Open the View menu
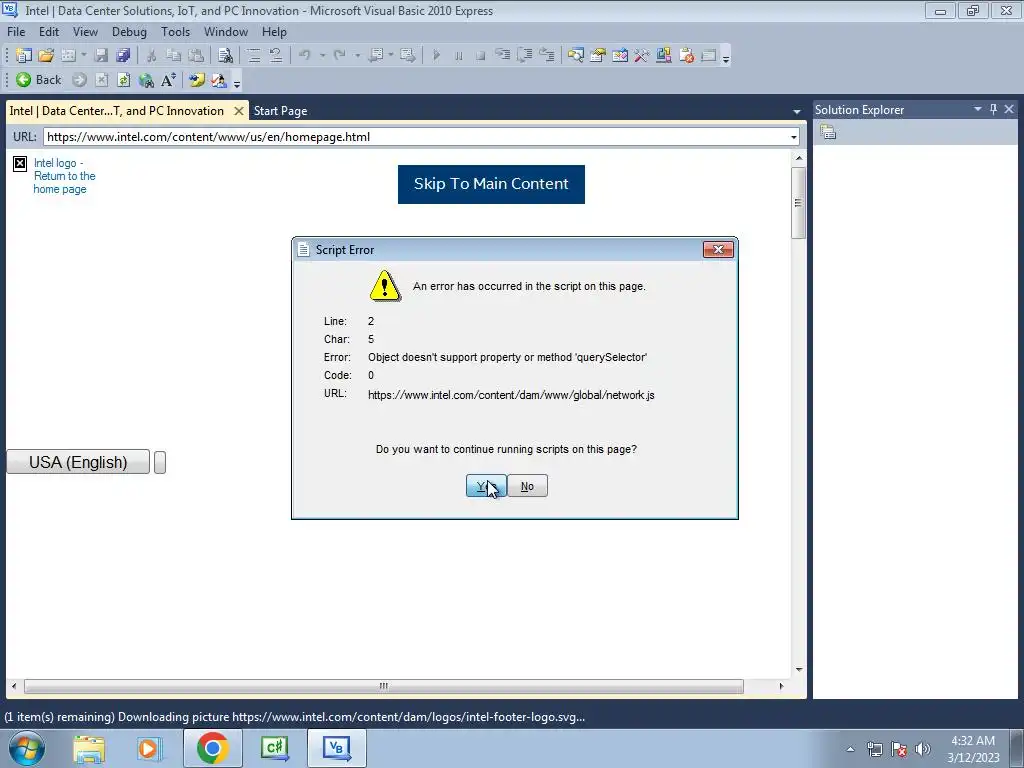The height and width of the screenshot is (768, 1024). 85,32
